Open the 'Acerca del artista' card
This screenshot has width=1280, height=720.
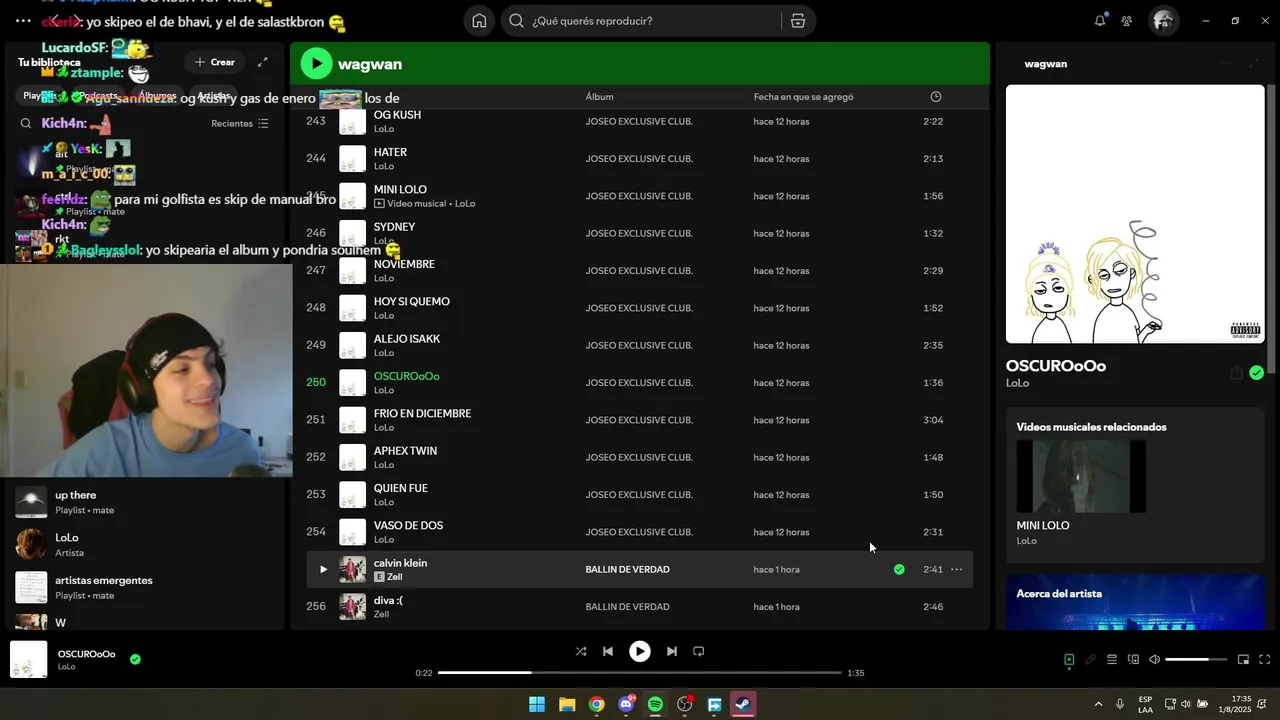1135,601
